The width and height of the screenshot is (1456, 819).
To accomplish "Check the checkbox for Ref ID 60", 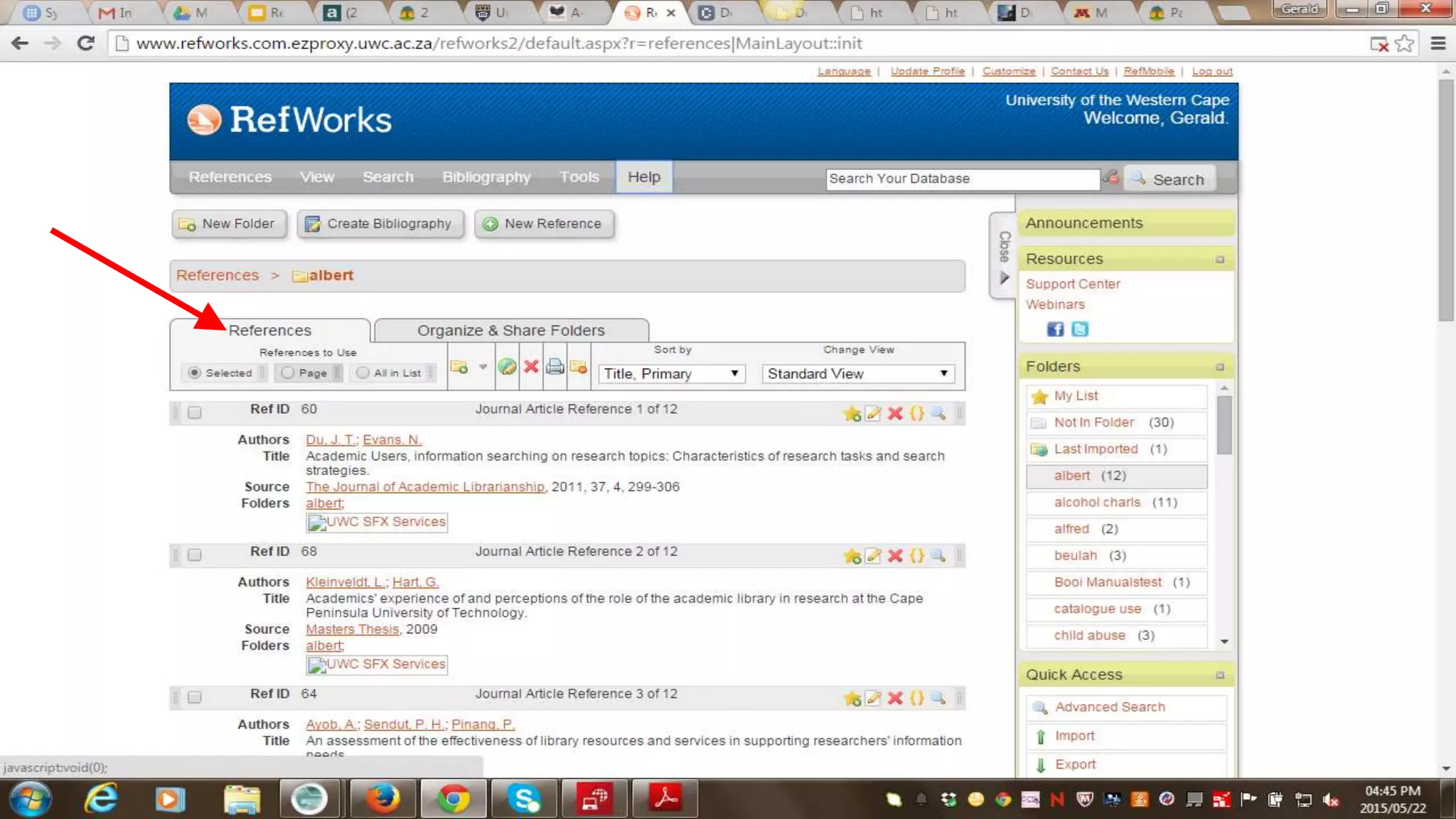I will click(194, 412).
